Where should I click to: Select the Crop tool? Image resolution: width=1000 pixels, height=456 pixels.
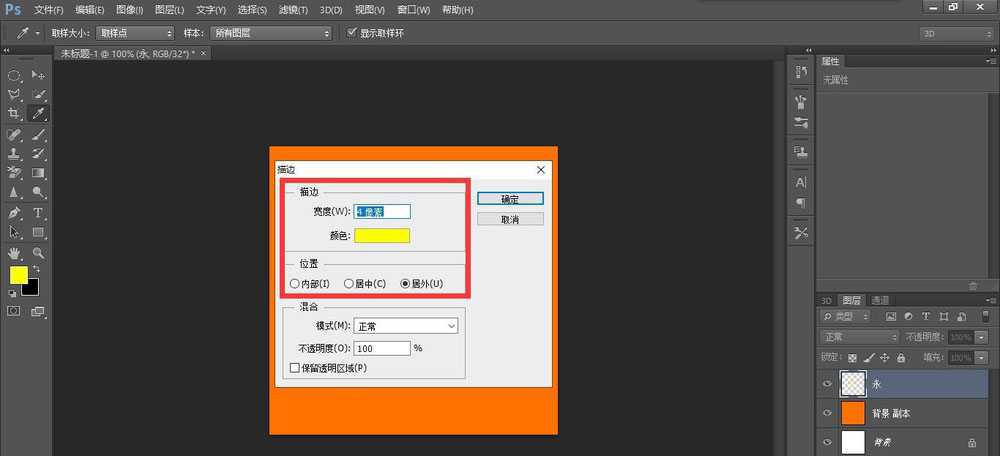[x=14, y=113]
